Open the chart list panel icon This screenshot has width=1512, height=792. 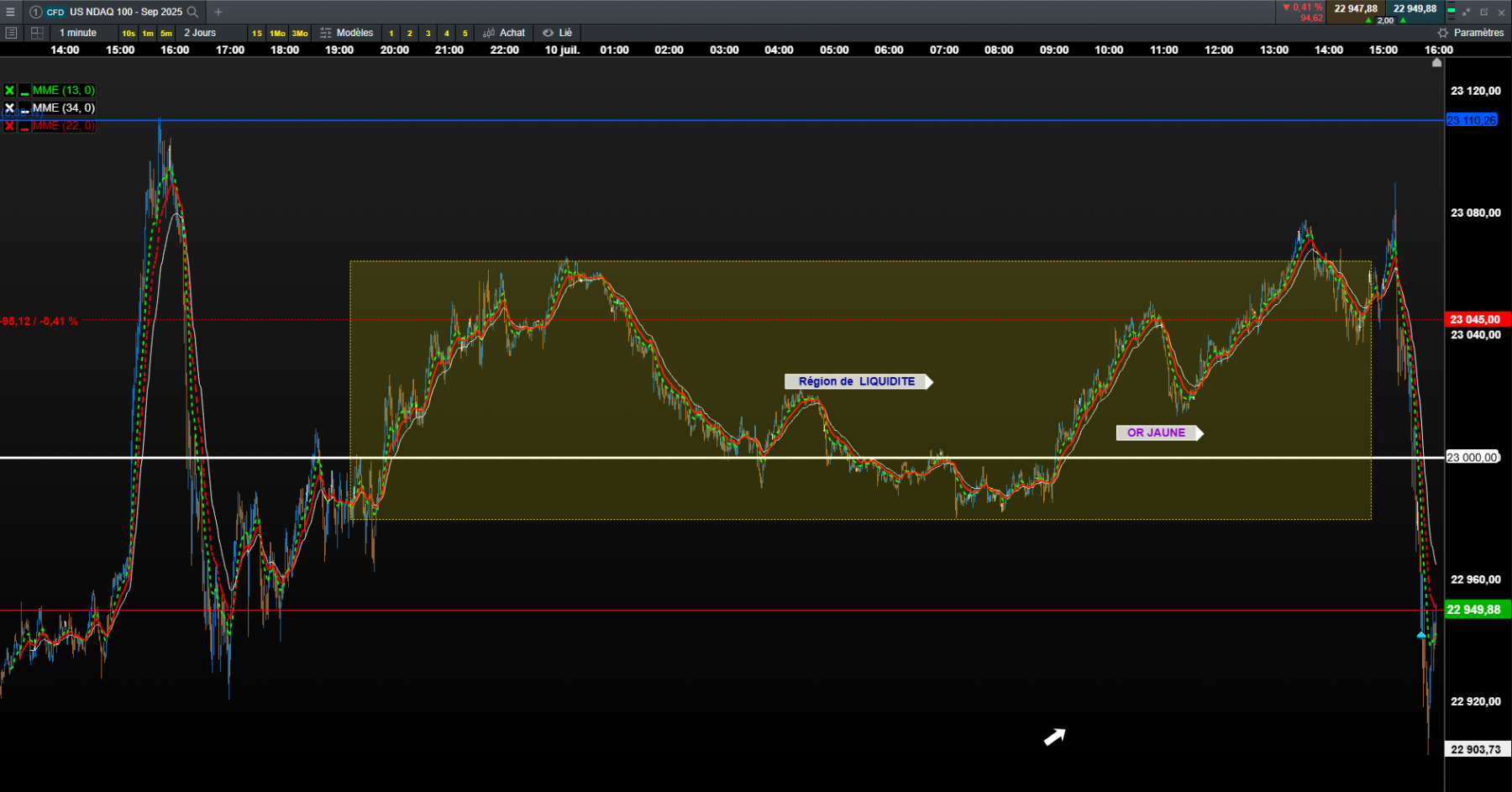(11, 33)
